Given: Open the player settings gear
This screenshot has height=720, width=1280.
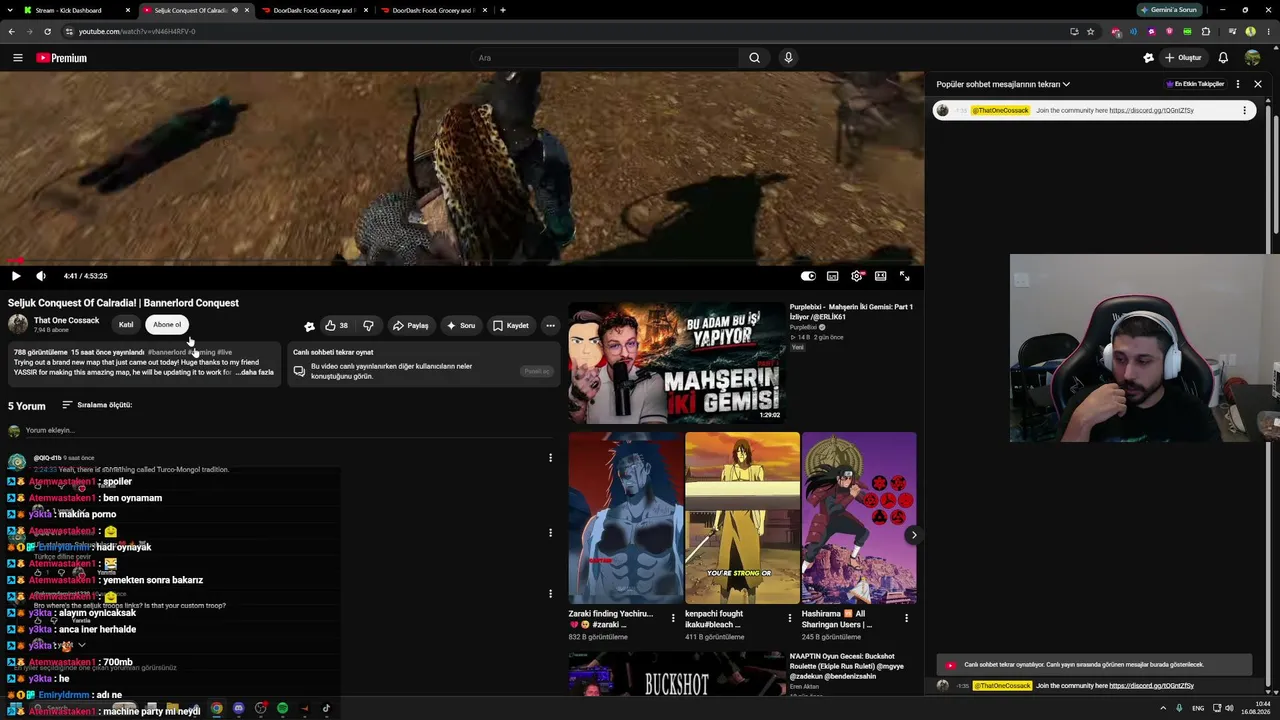Looking at the screenshot, I should point(857,276).
